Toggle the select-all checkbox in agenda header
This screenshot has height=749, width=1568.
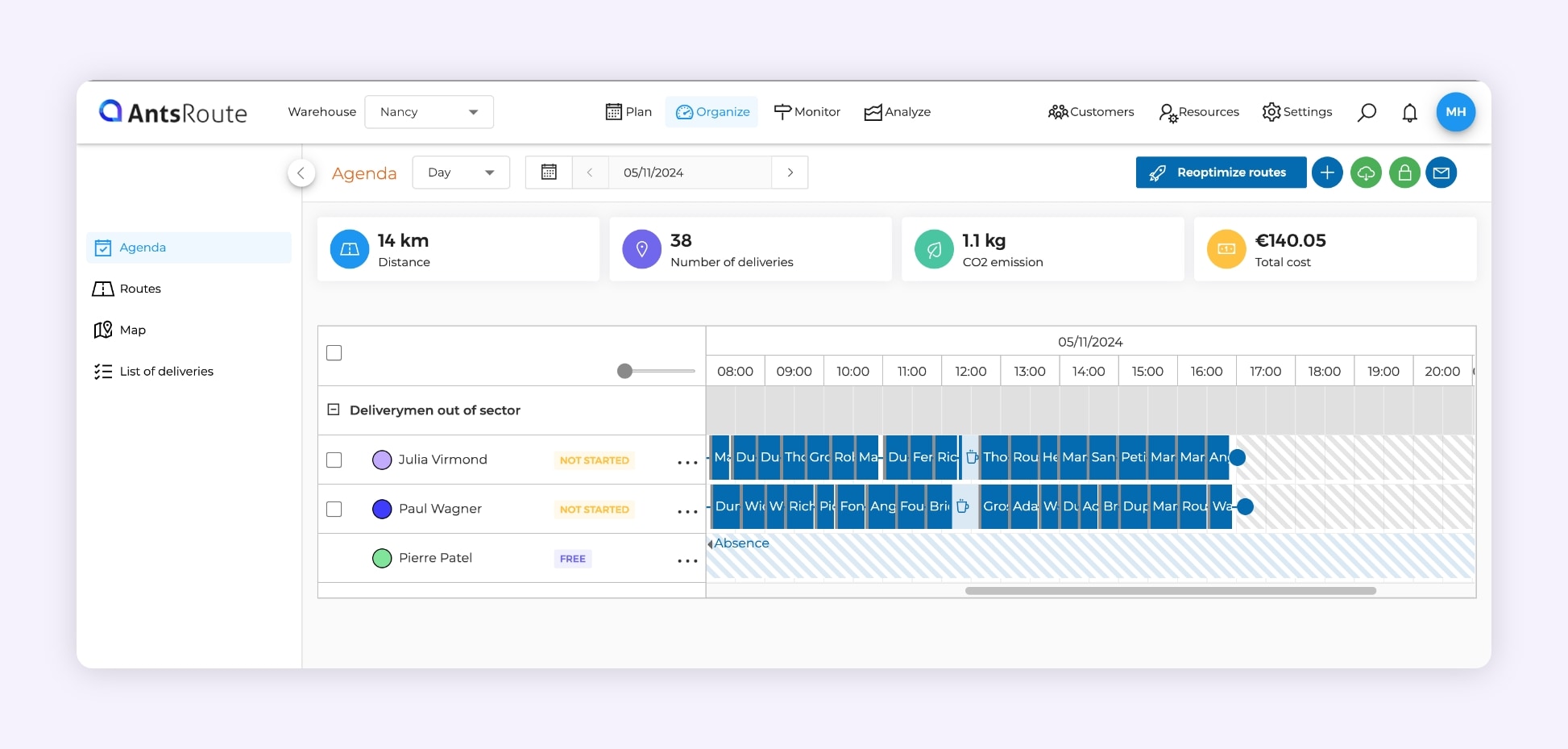[x=334, y=353]
